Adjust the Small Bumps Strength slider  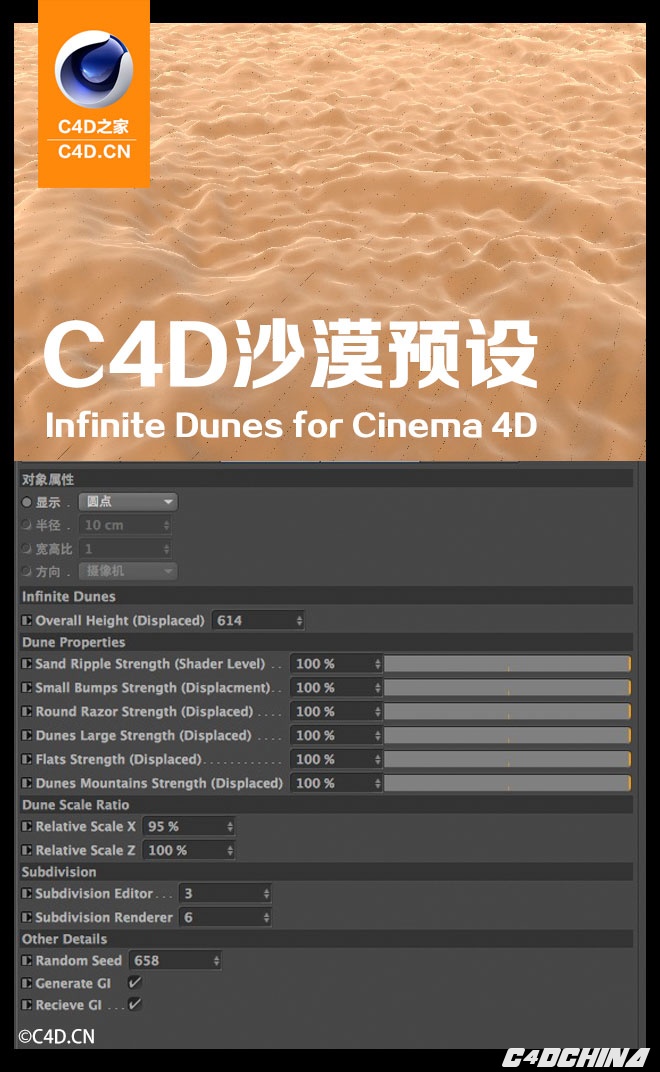pyautogui.click(x=507, y=687)
